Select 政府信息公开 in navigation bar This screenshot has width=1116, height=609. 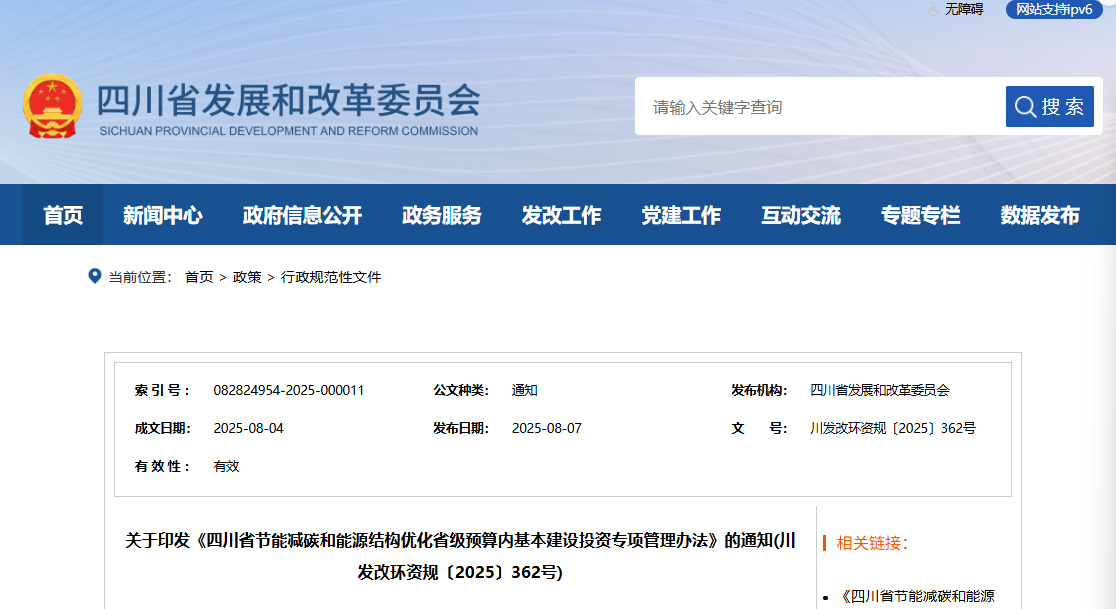pyautogui.click(x=302, y=215)
